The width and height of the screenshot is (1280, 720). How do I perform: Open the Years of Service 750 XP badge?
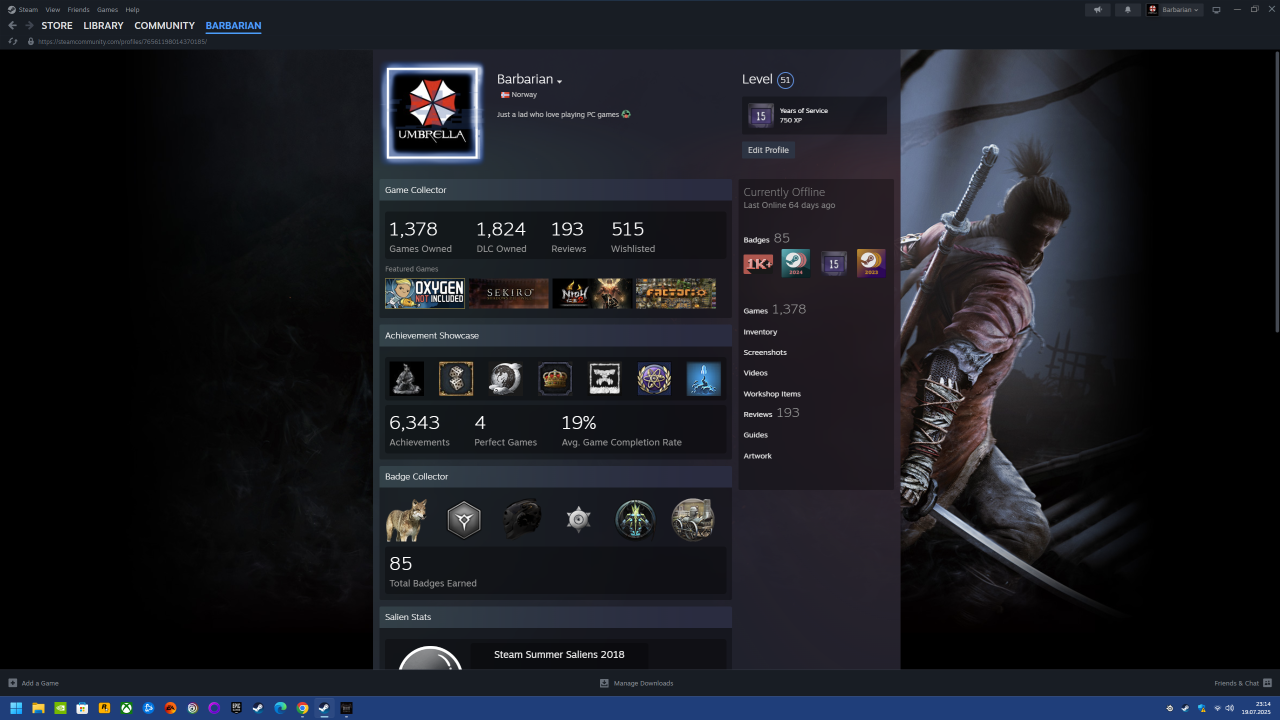coord(815,115)
